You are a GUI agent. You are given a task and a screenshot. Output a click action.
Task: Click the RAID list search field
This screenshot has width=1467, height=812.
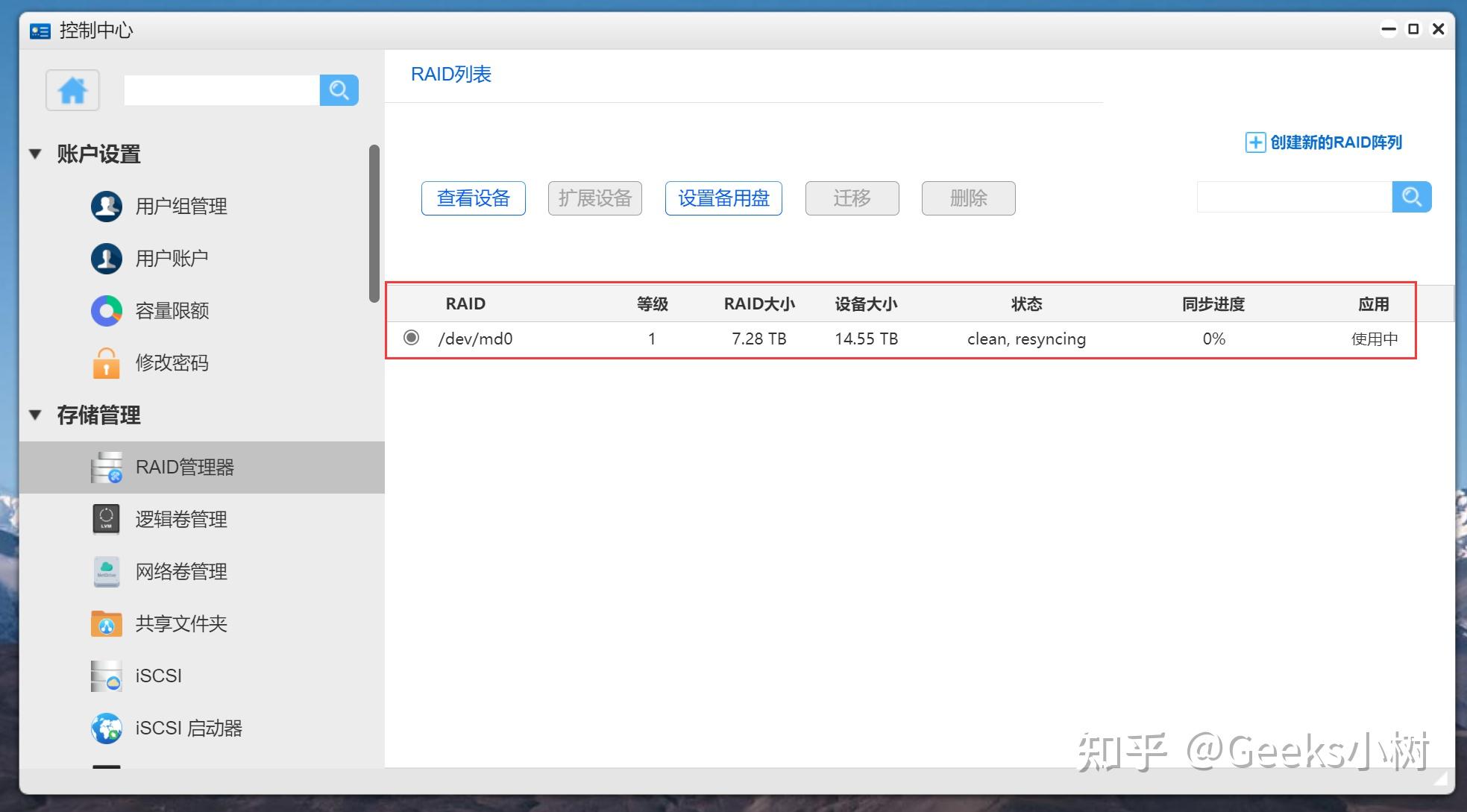[1294, 197]
